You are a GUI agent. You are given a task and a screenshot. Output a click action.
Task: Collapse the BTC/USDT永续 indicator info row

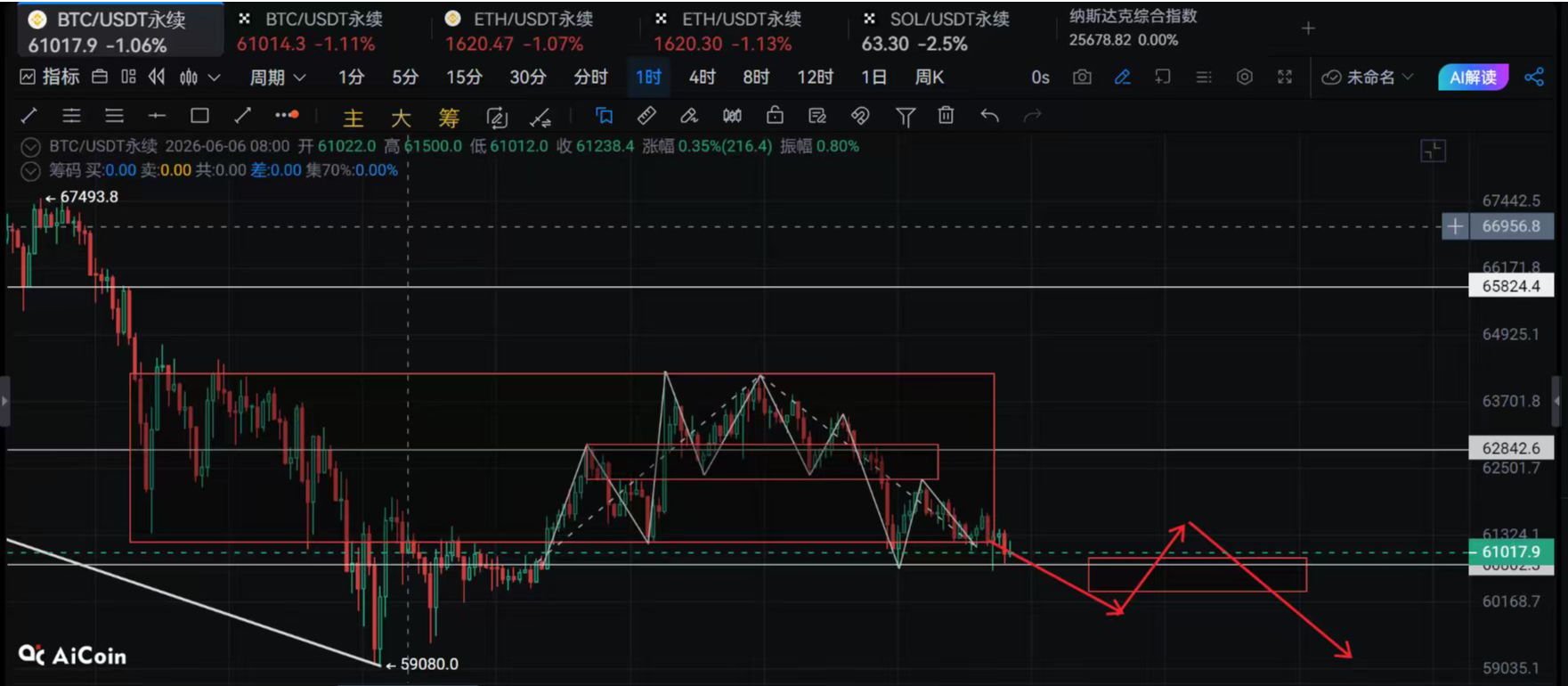click(30, 147)
